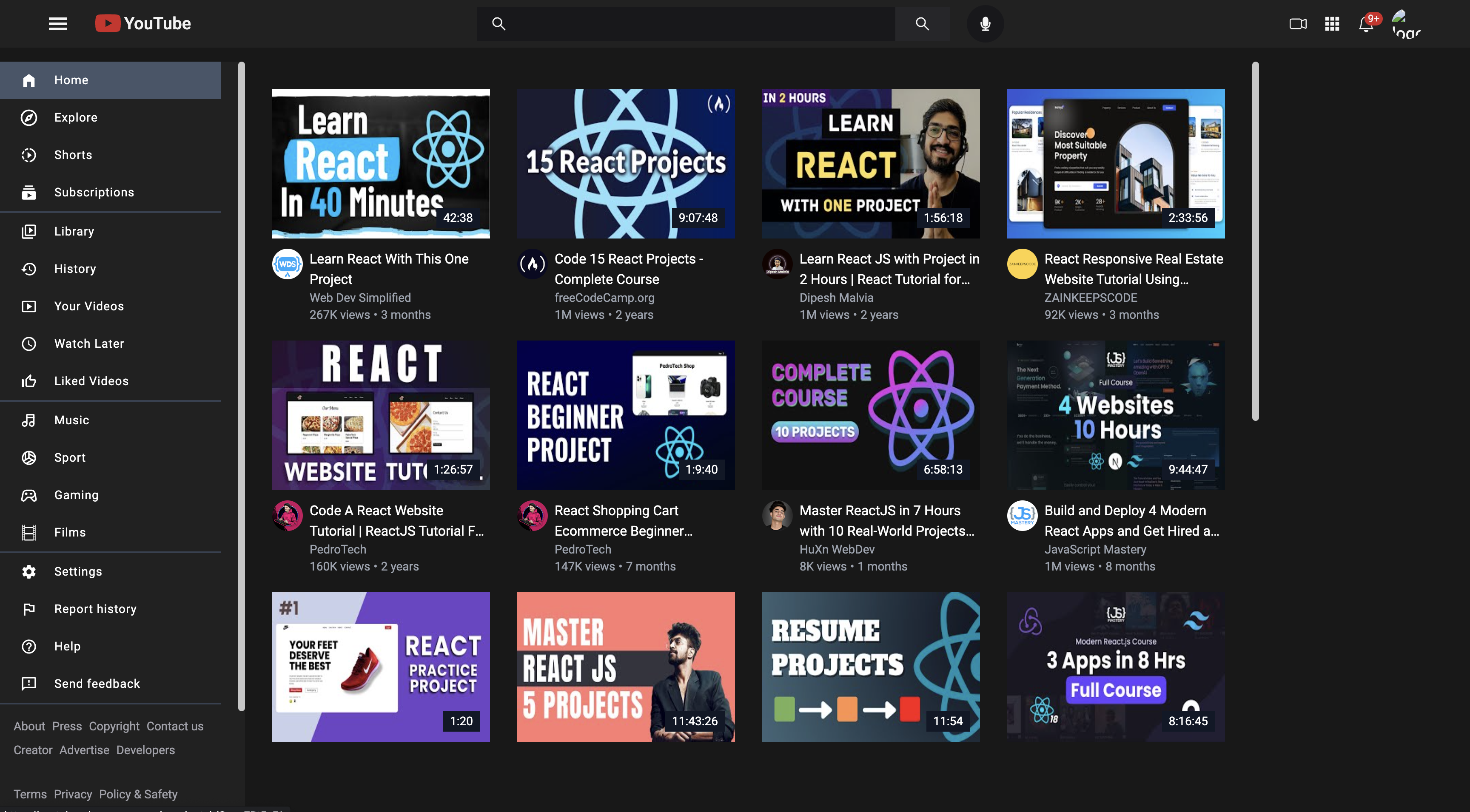Viewport: 1470px width, 812px height.
Task: Click the search magnifier button
Action: point(922,23)
